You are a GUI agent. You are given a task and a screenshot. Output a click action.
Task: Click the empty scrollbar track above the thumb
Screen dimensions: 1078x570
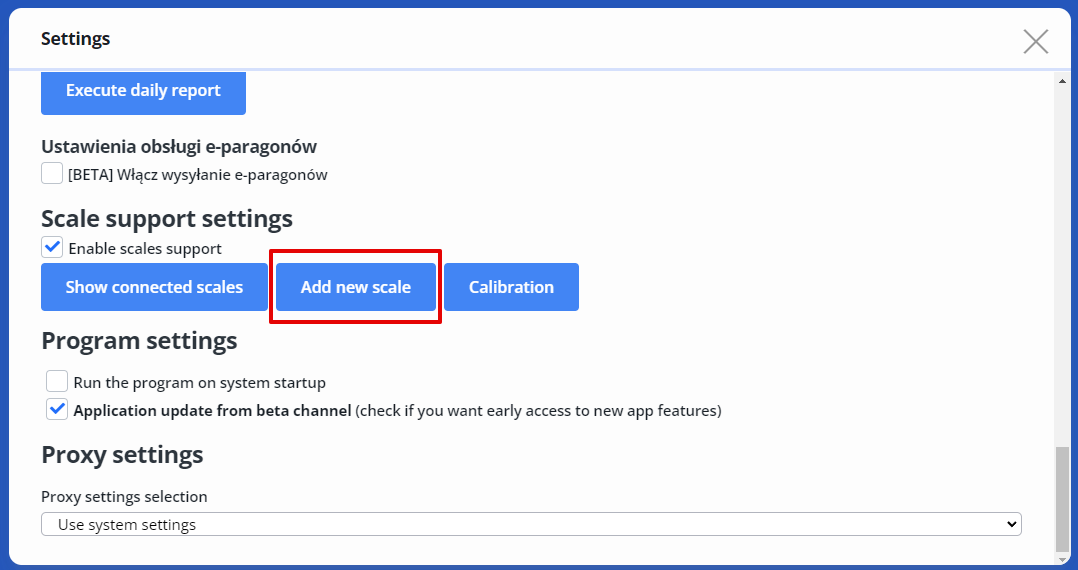pos(1062,270)
